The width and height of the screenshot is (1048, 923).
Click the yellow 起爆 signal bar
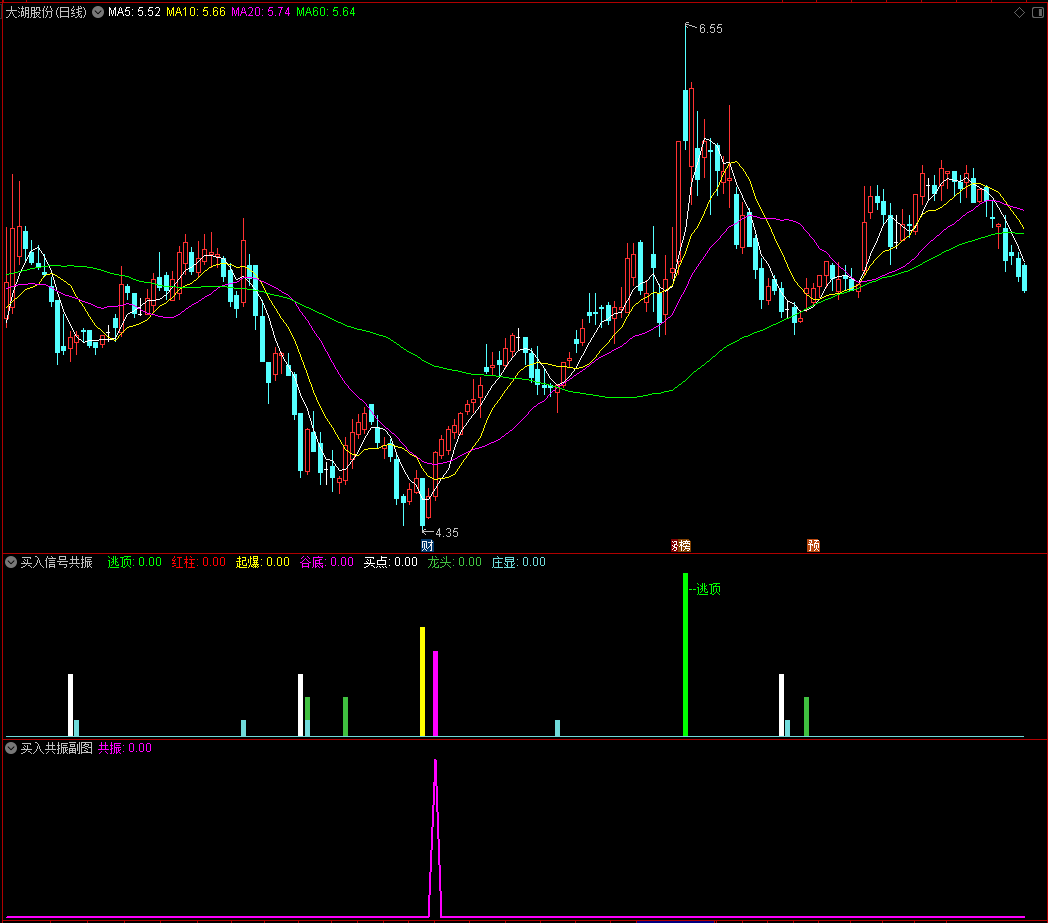(422, 682)
